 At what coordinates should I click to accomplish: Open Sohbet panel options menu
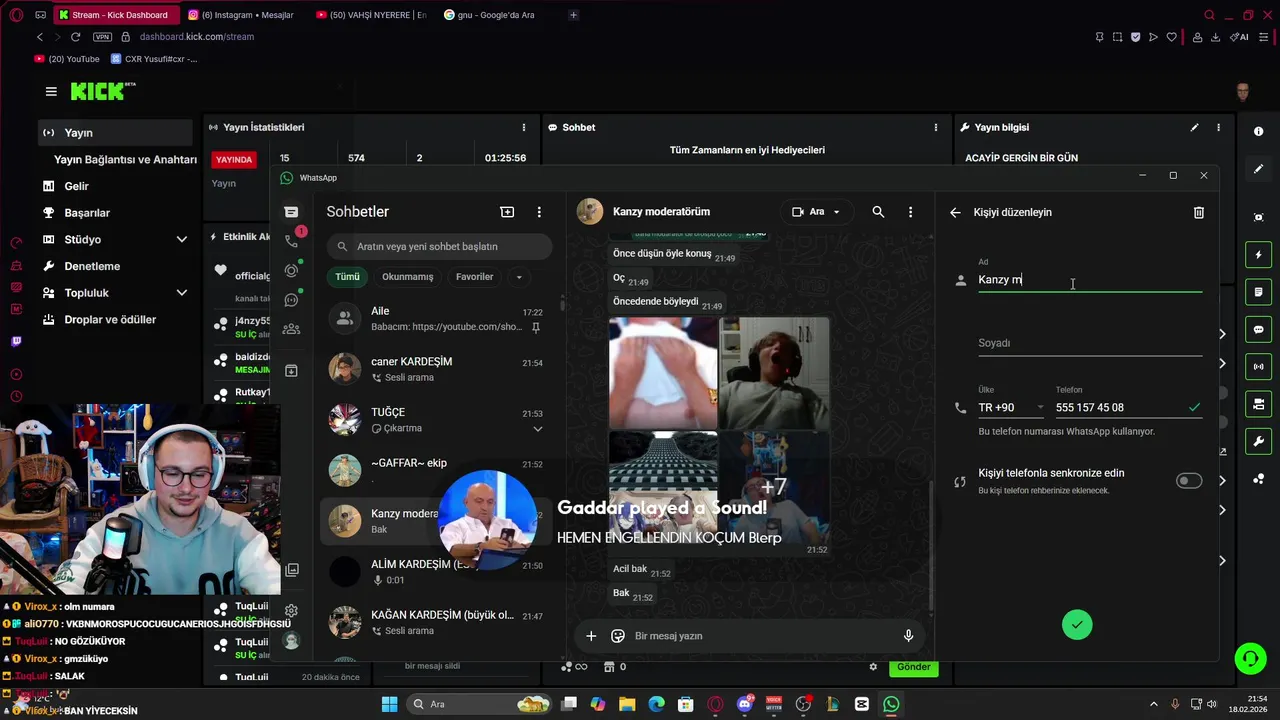click(x=936, y=127)
